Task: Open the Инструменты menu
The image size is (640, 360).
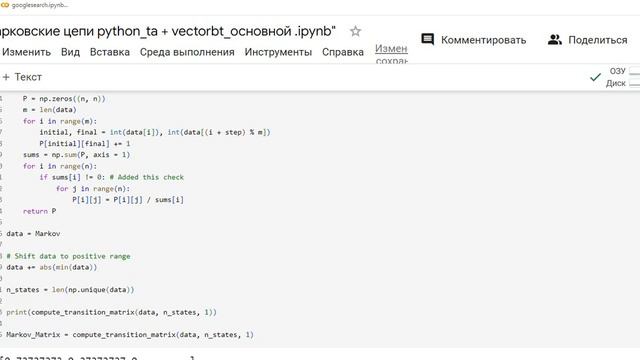Action: (278, 52)
